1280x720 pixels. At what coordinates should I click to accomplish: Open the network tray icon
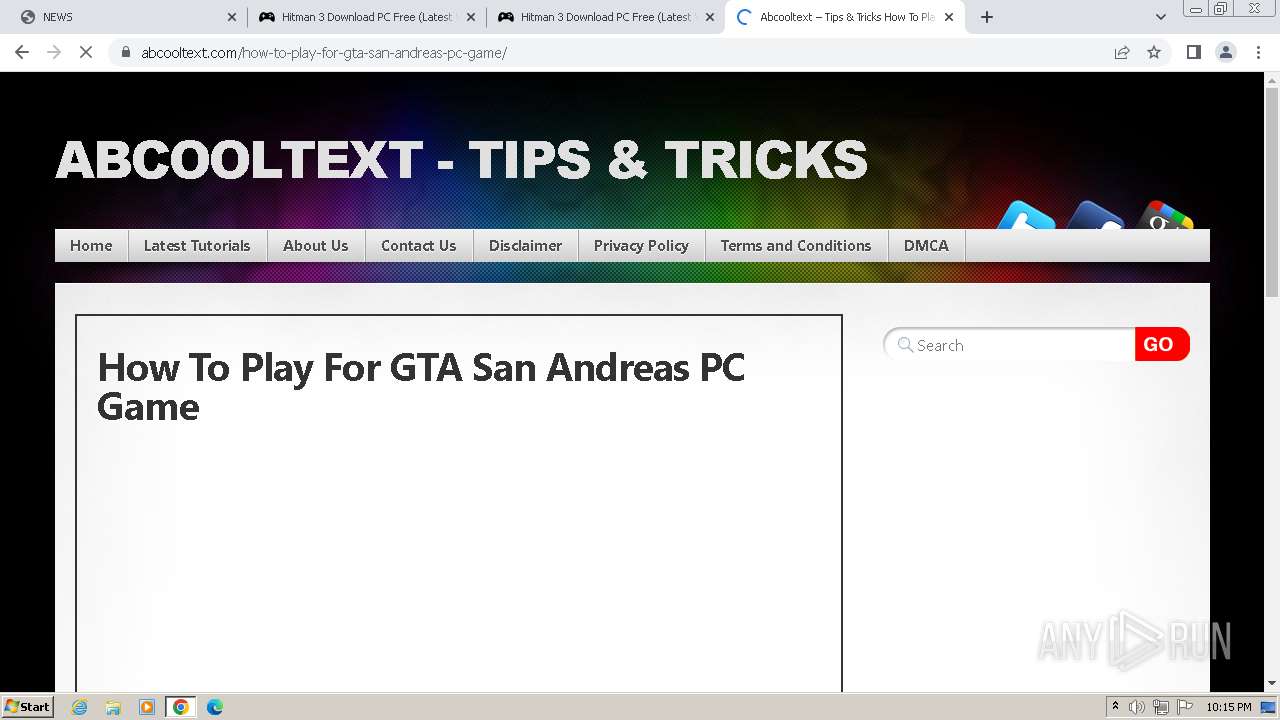click(x=1161, y=707)
